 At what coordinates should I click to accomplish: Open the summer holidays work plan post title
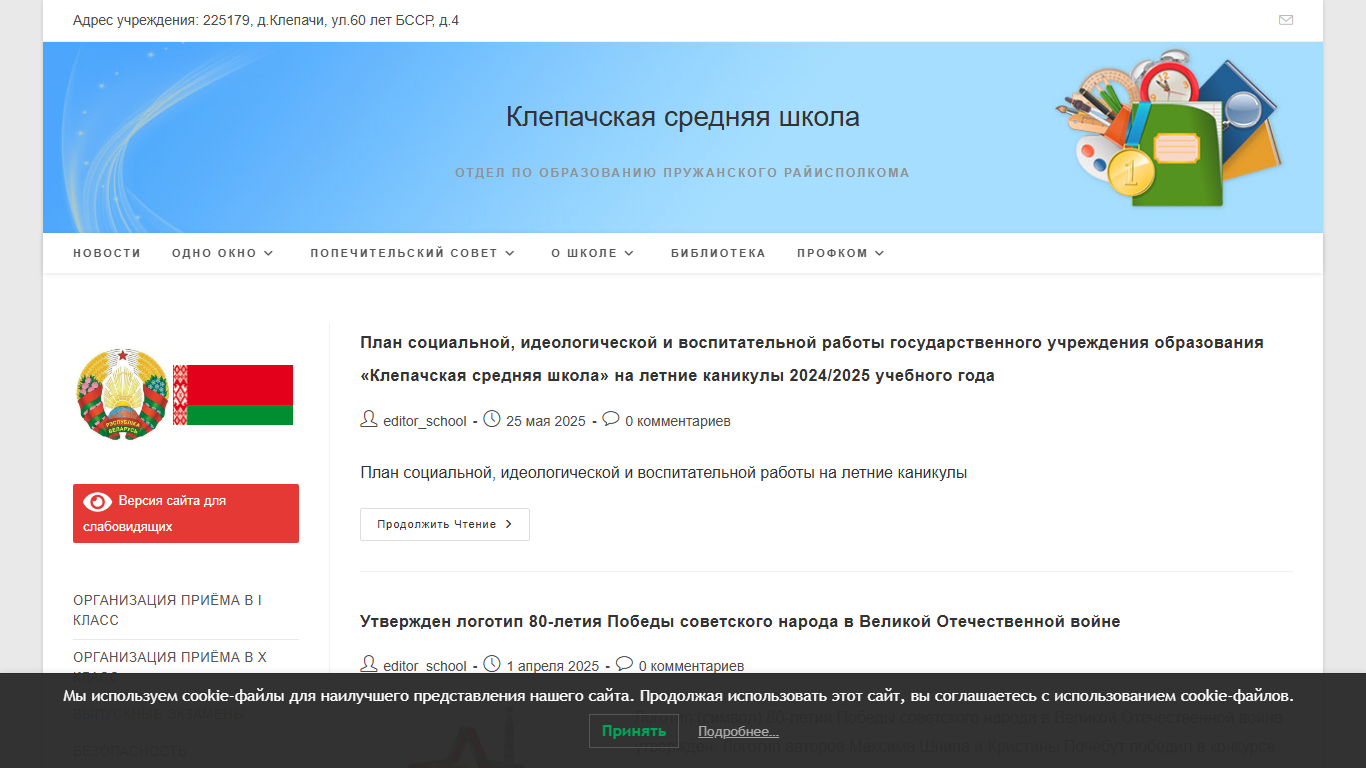(812, 359)
